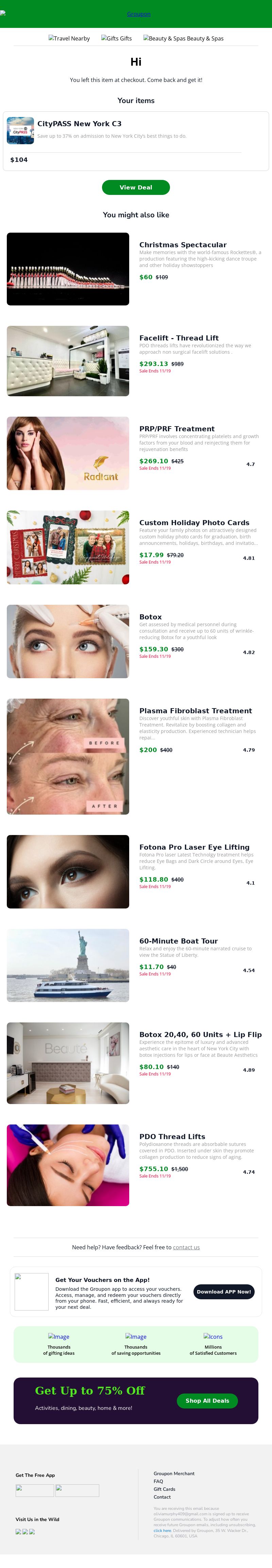Image resolution: width=272 pixels, height=1568 pixels.
Task: Click the green View Deal button
Action: (136, 187)
